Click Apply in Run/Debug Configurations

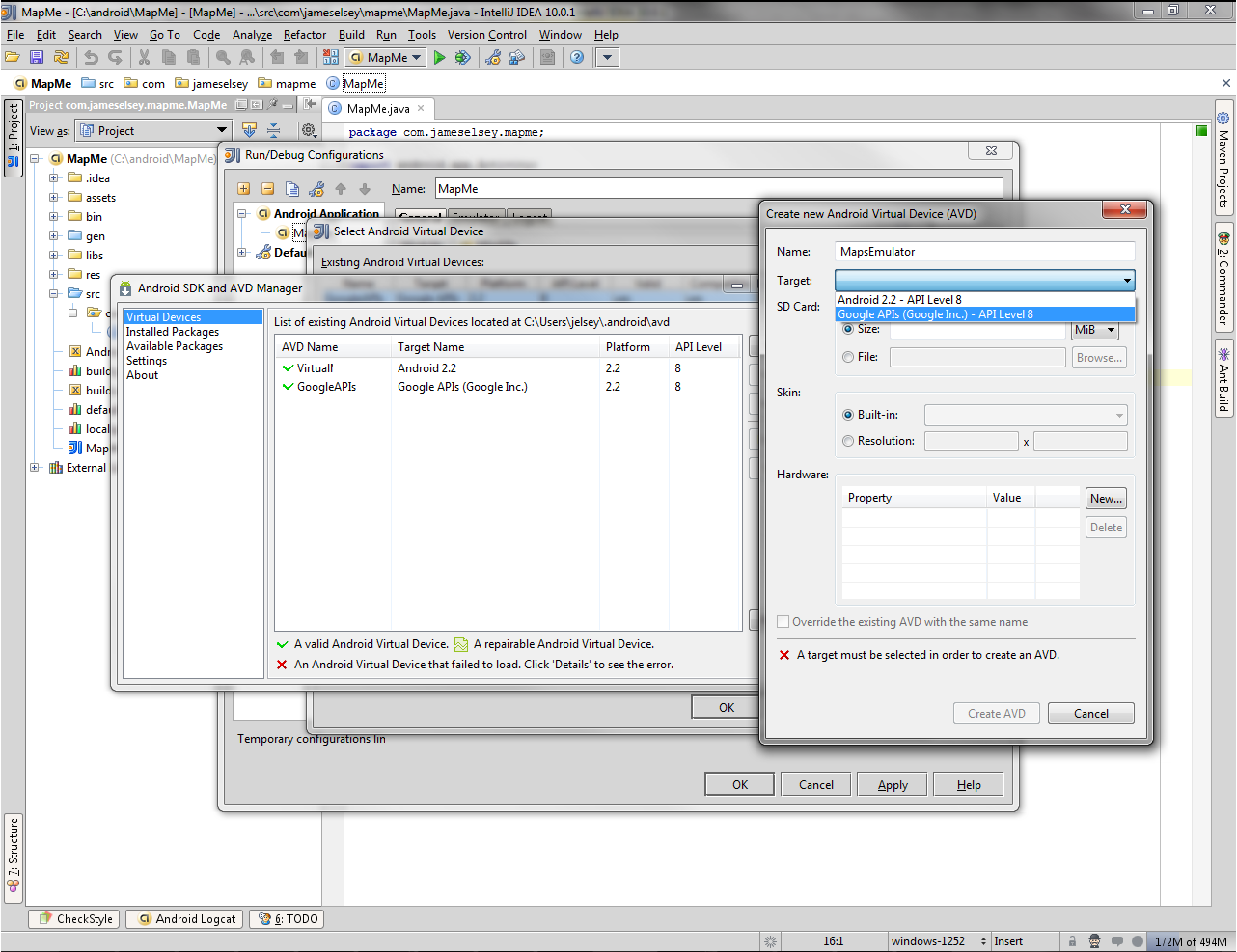(x=893, y=785)
